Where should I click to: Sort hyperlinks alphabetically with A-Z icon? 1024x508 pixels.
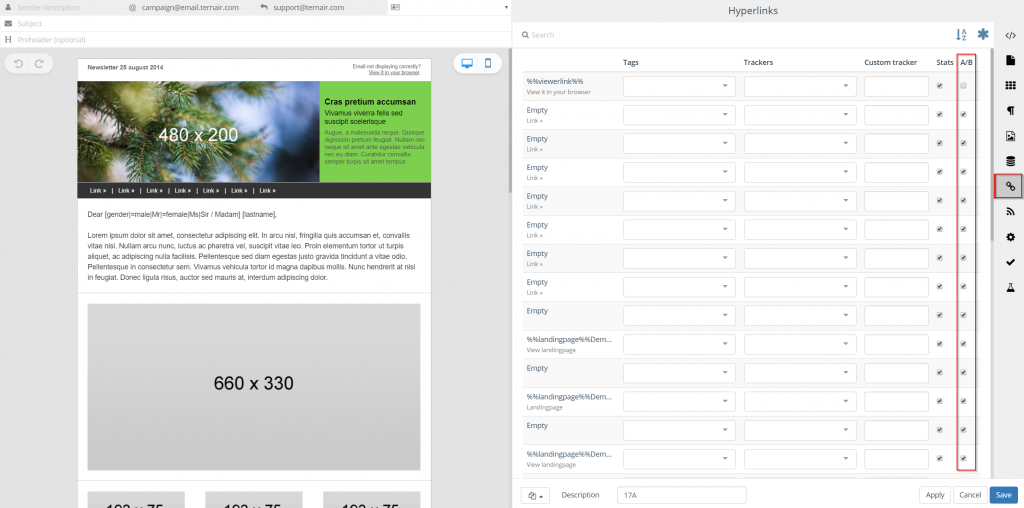tap(961, 35)
